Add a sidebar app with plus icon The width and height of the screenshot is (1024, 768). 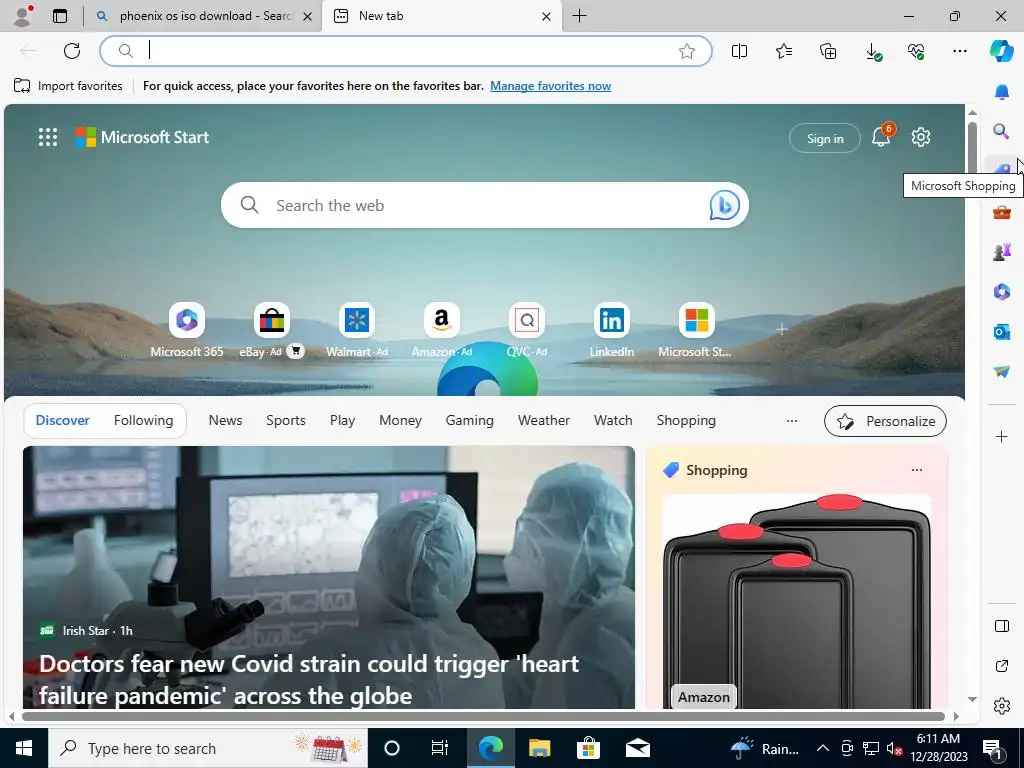(x=1002, y=436)
